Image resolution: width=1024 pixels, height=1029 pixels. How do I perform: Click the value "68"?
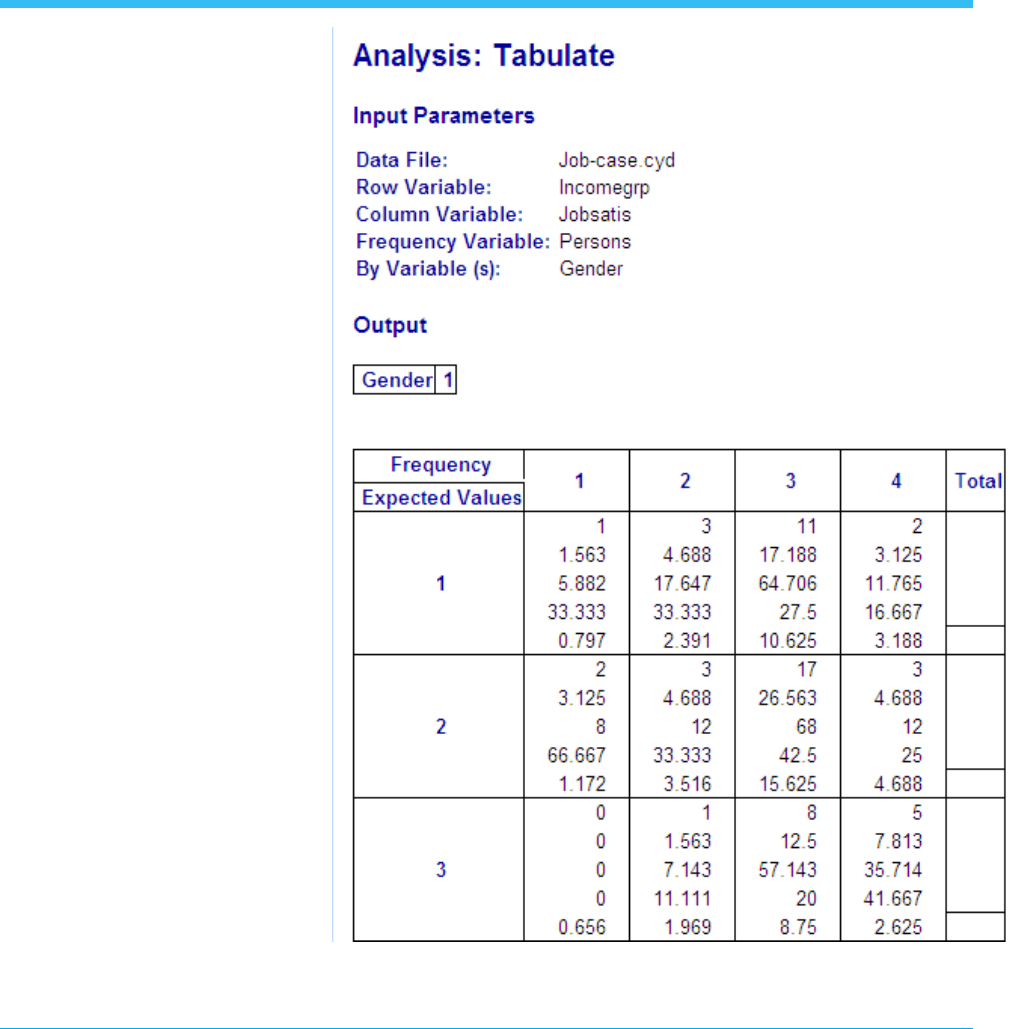806,726
